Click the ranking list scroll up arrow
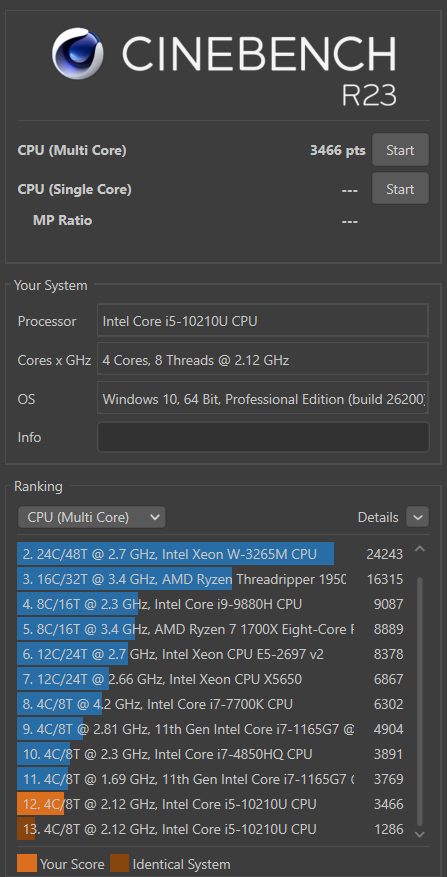This screenshot has height=877, width=447. pyautogui.click(x=420, y=550)
